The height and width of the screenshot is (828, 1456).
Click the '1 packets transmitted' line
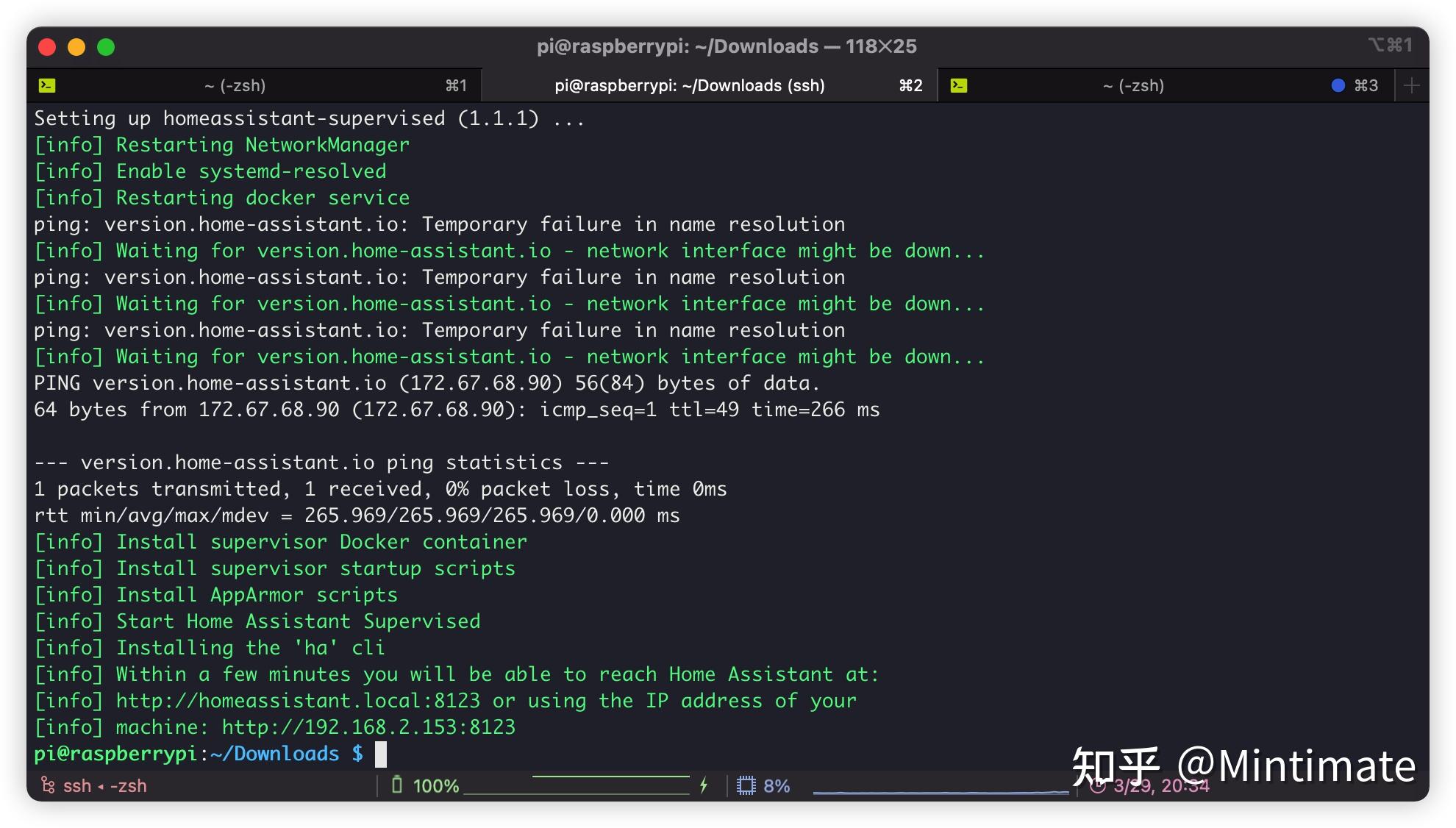click(x=380, y=489)
